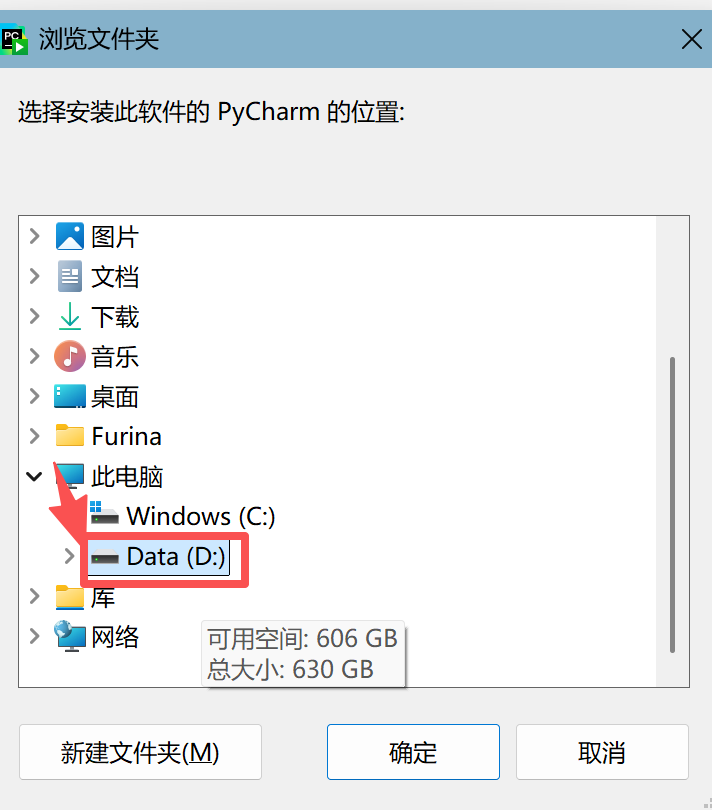Click the PyCharm icon in title bar
712x810 pixels.
[14, 39]
